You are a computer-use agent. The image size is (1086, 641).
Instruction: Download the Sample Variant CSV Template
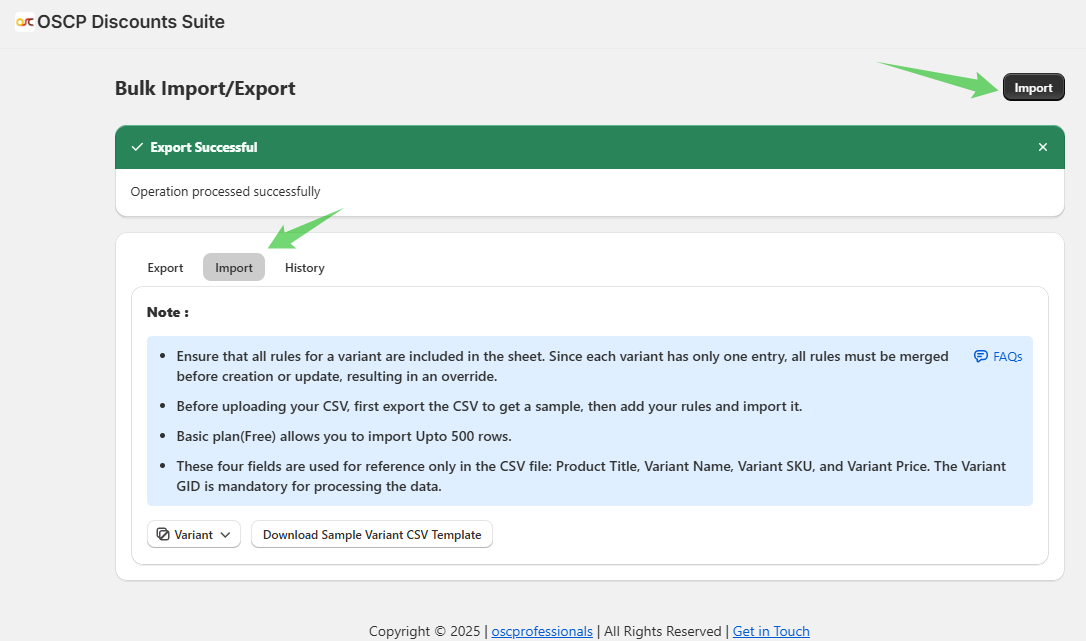371,534
